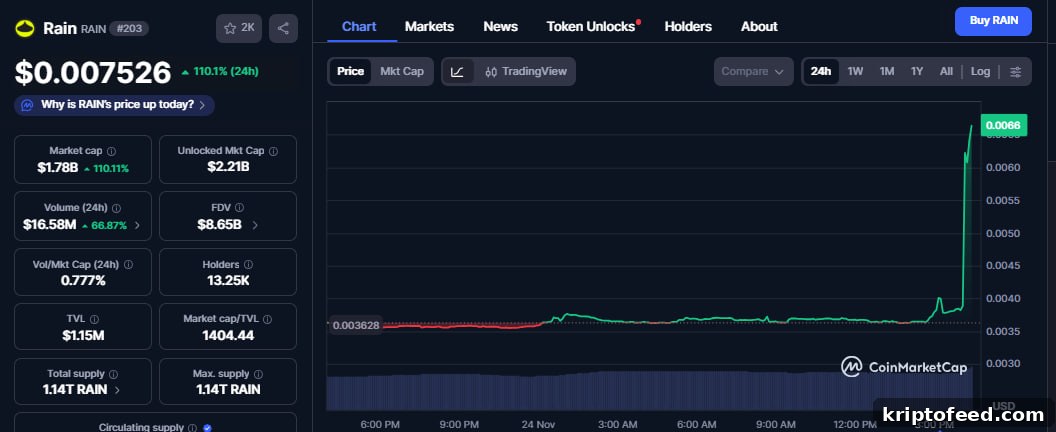Set chart range to All
Image resolution: width=1056 pixels, height=432 pixels.
tap(946, 71)
